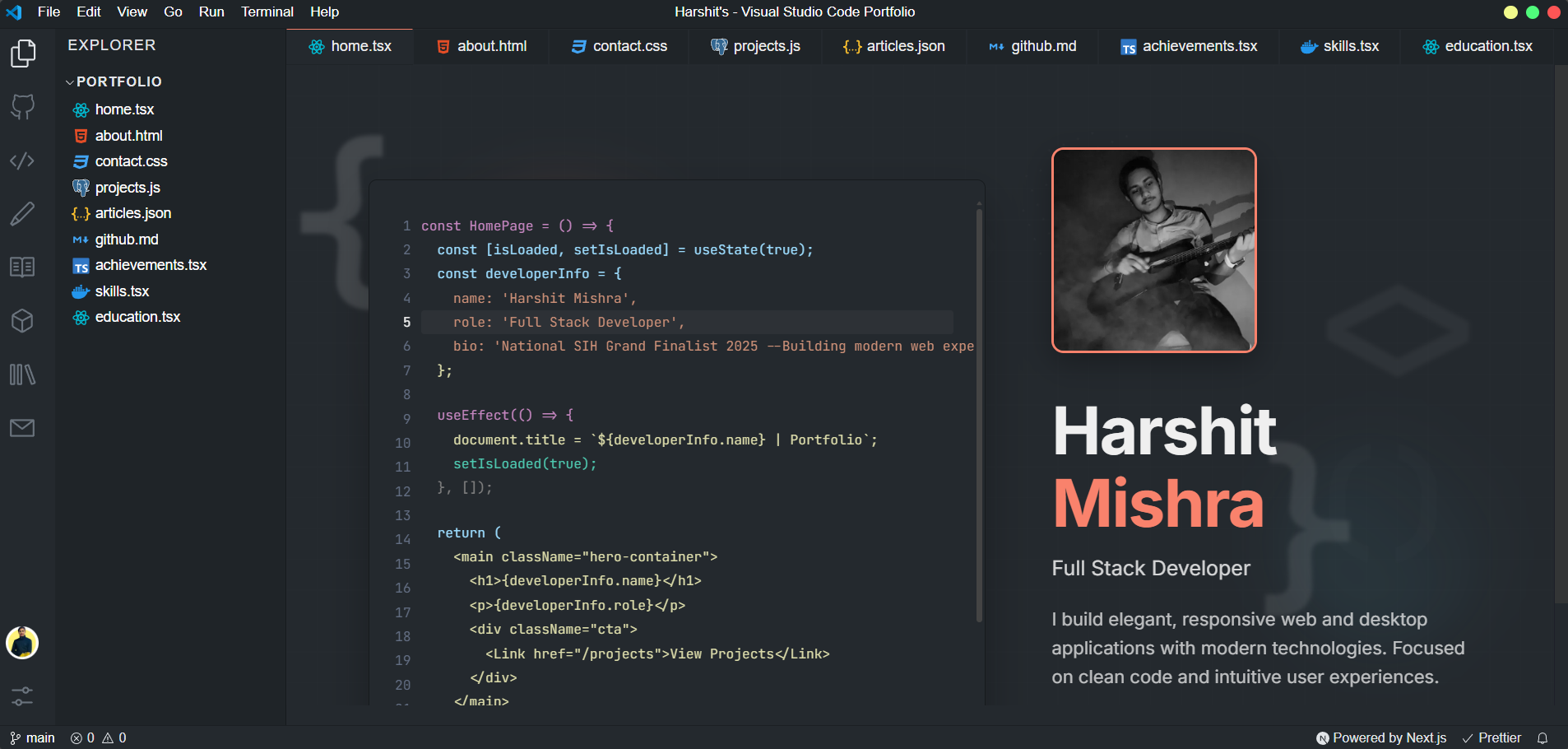
Task: Click the main branch indicator in status bar
Action: (x=33, y=738)
